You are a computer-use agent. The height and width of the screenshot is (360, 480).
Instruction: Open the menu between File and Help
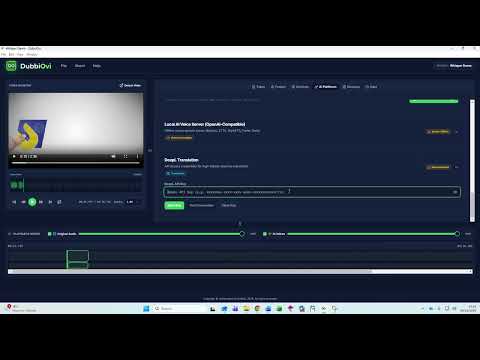point(80,66)
